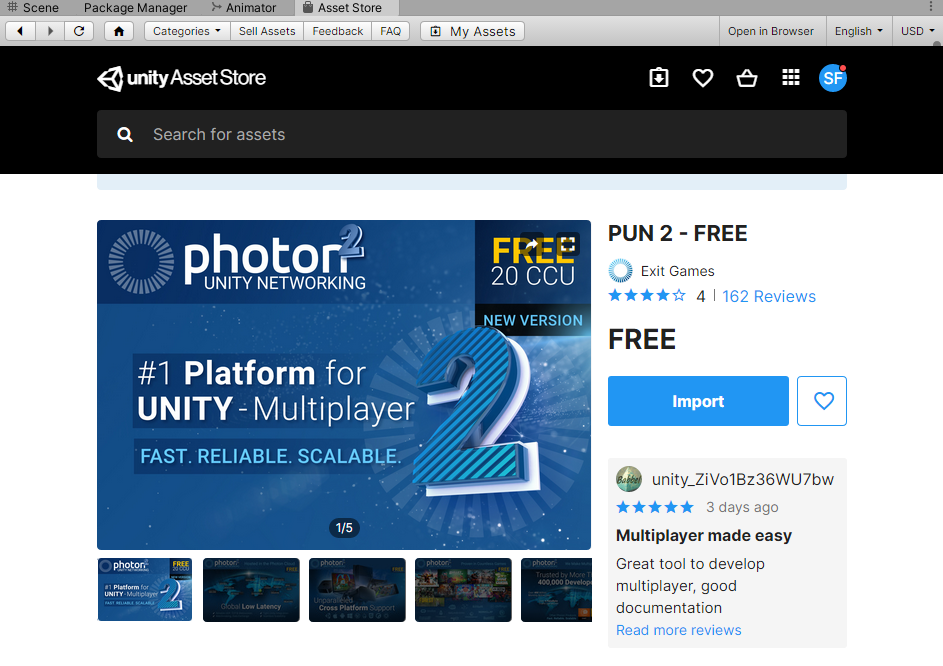This screenshot has height=666, width=943.
Task: Open the 162 Reviews link
Action: (769, 297)
